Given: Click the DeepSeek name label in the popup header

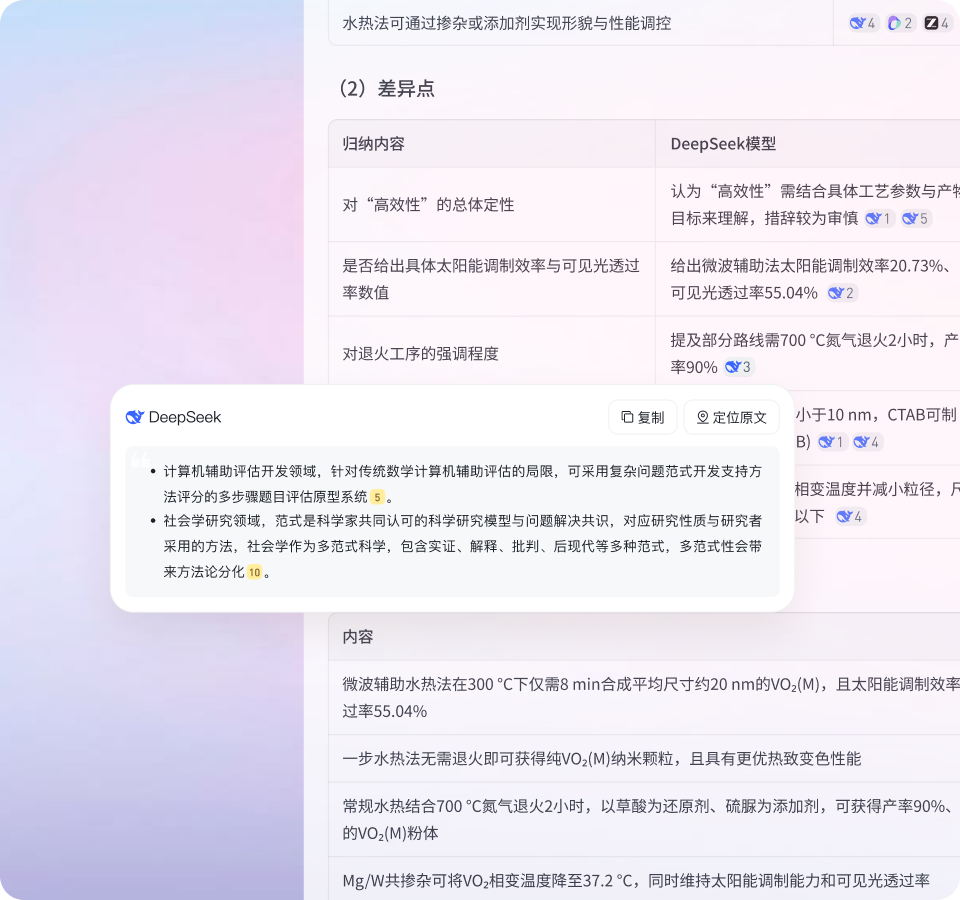Looking at the screenshot, I should click(x=185, y=418).
